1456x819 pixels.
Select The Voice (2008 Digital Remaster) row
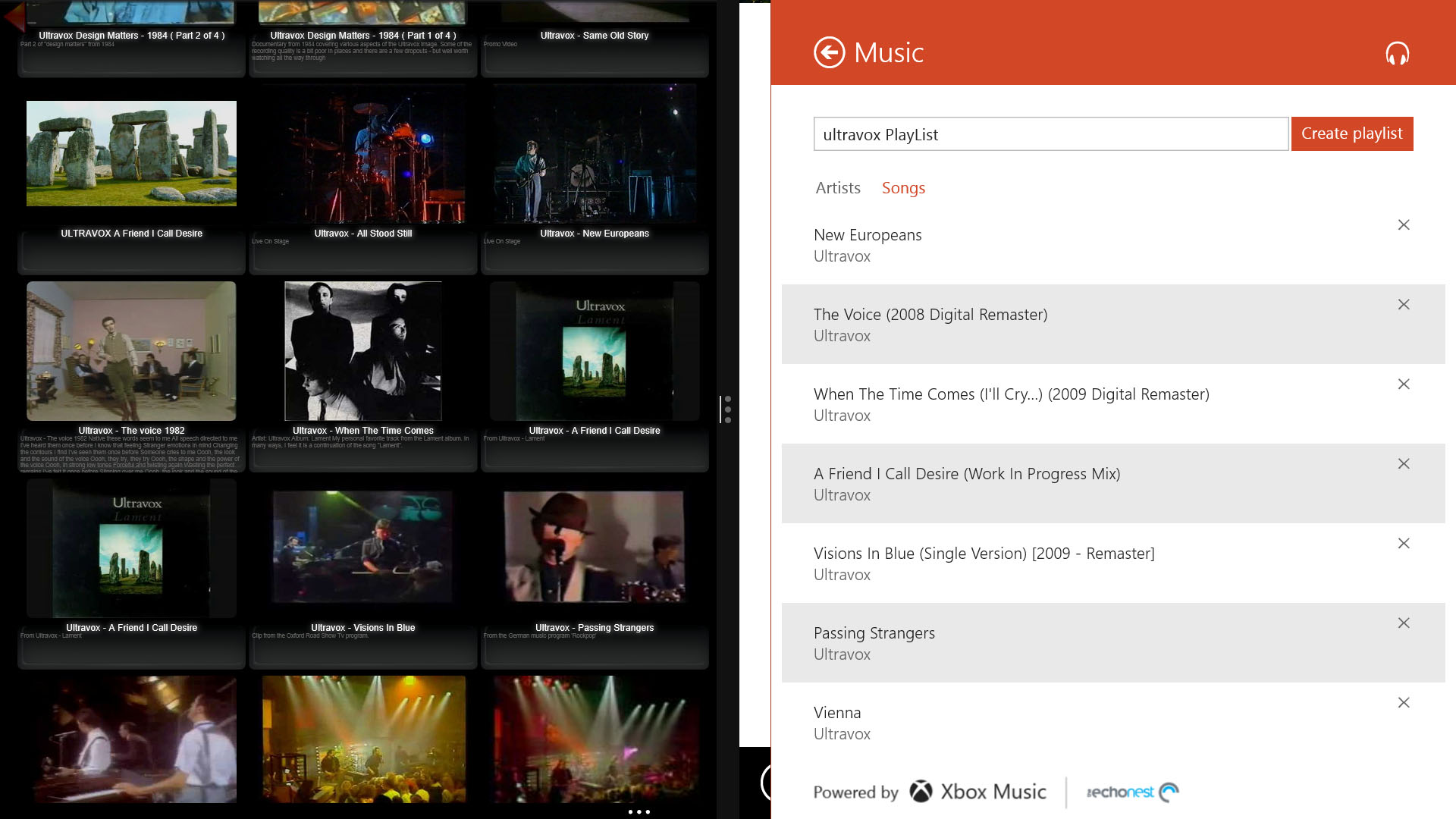tap(1113, 325)
